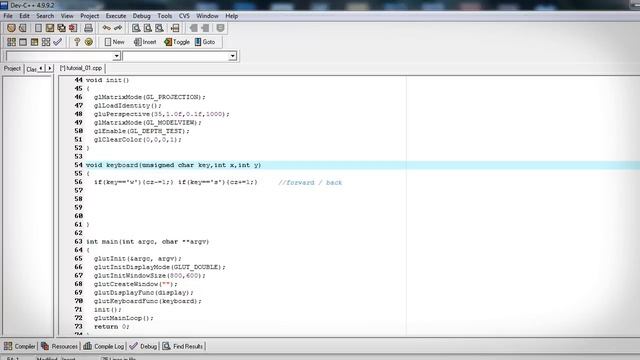Open the View menu

[x=67, y=16]
